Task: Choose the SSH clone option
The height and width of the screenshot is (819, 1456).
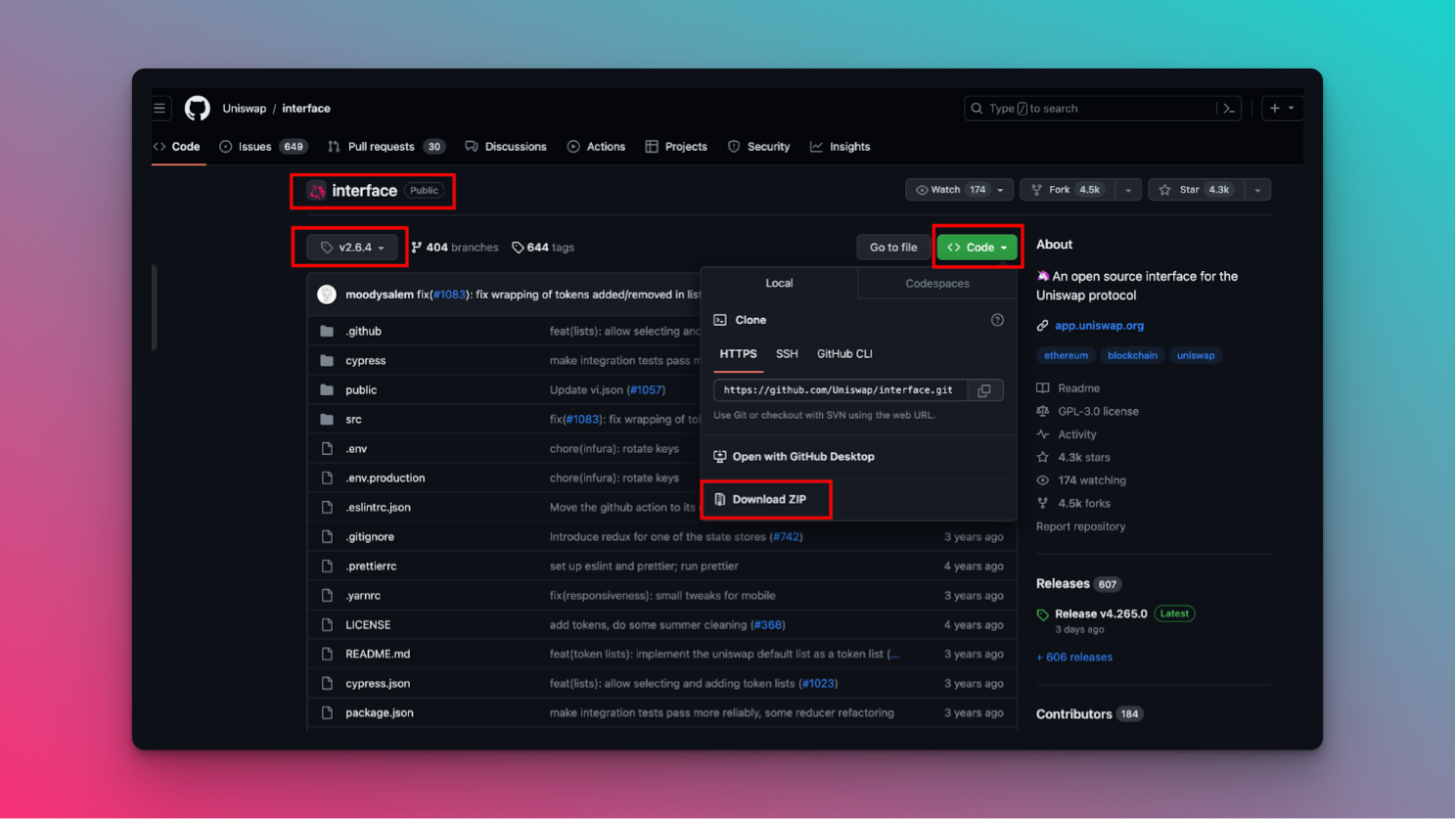Action: pos(787,354)
